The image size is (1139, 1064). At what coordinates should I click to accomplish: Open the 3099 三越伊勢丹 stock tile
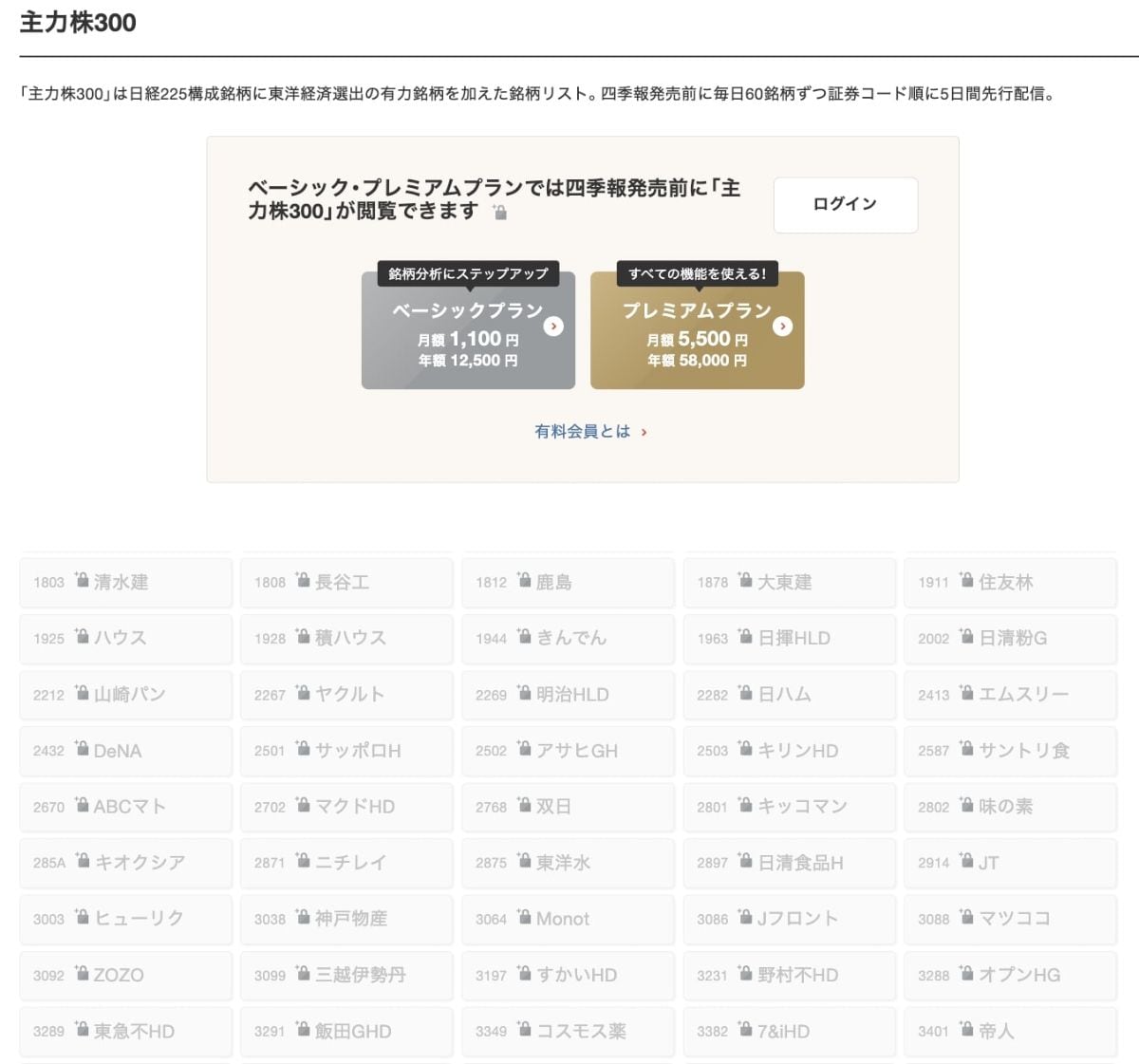[x=346, y=974]
